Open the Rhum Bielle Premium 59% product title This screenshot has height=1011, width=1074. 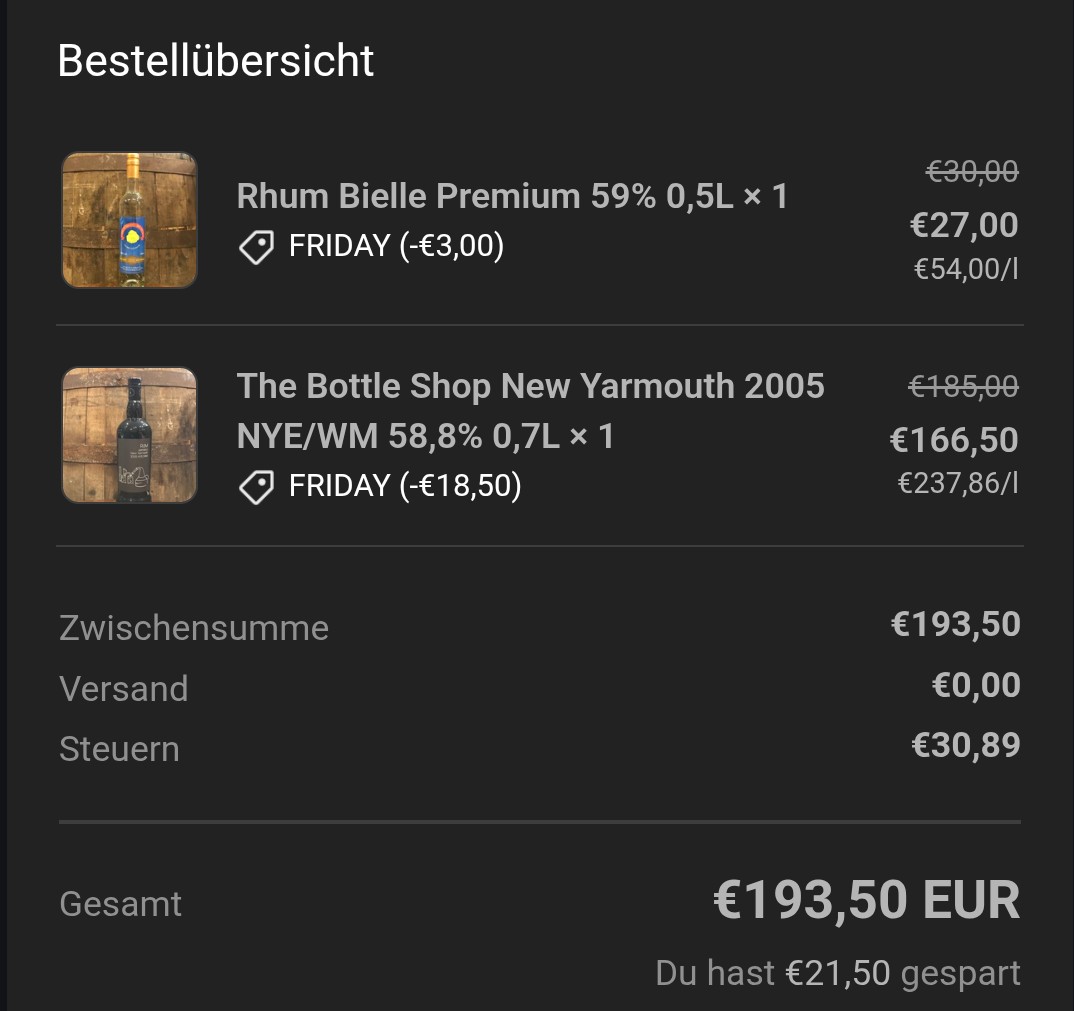tap(512, 196)
